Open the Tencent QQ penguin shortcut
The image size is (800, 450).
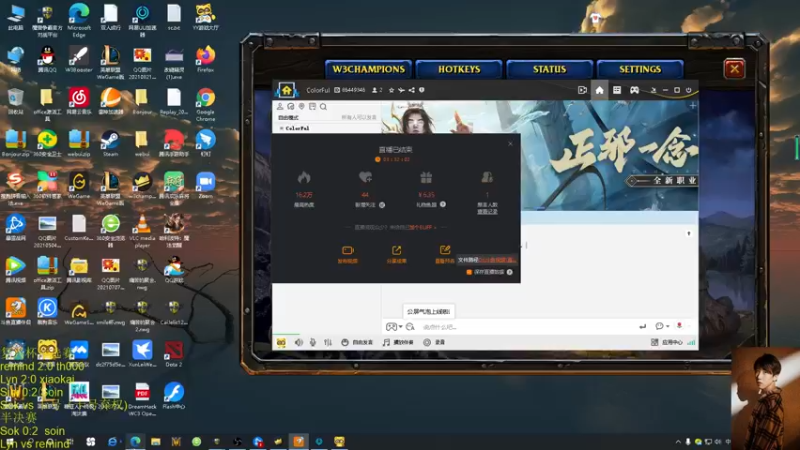47,59
